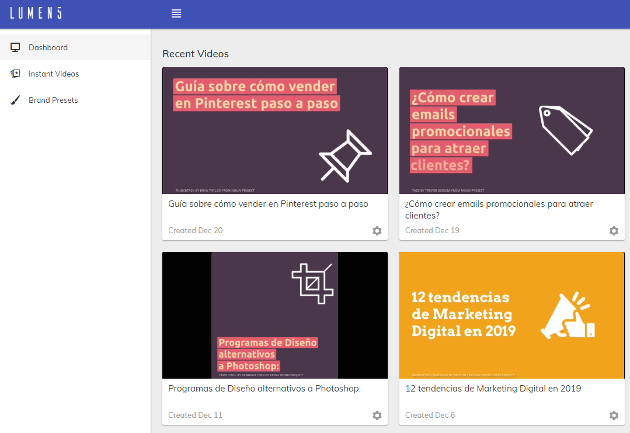Toggle the hamburger menu icon

point(176,13)
